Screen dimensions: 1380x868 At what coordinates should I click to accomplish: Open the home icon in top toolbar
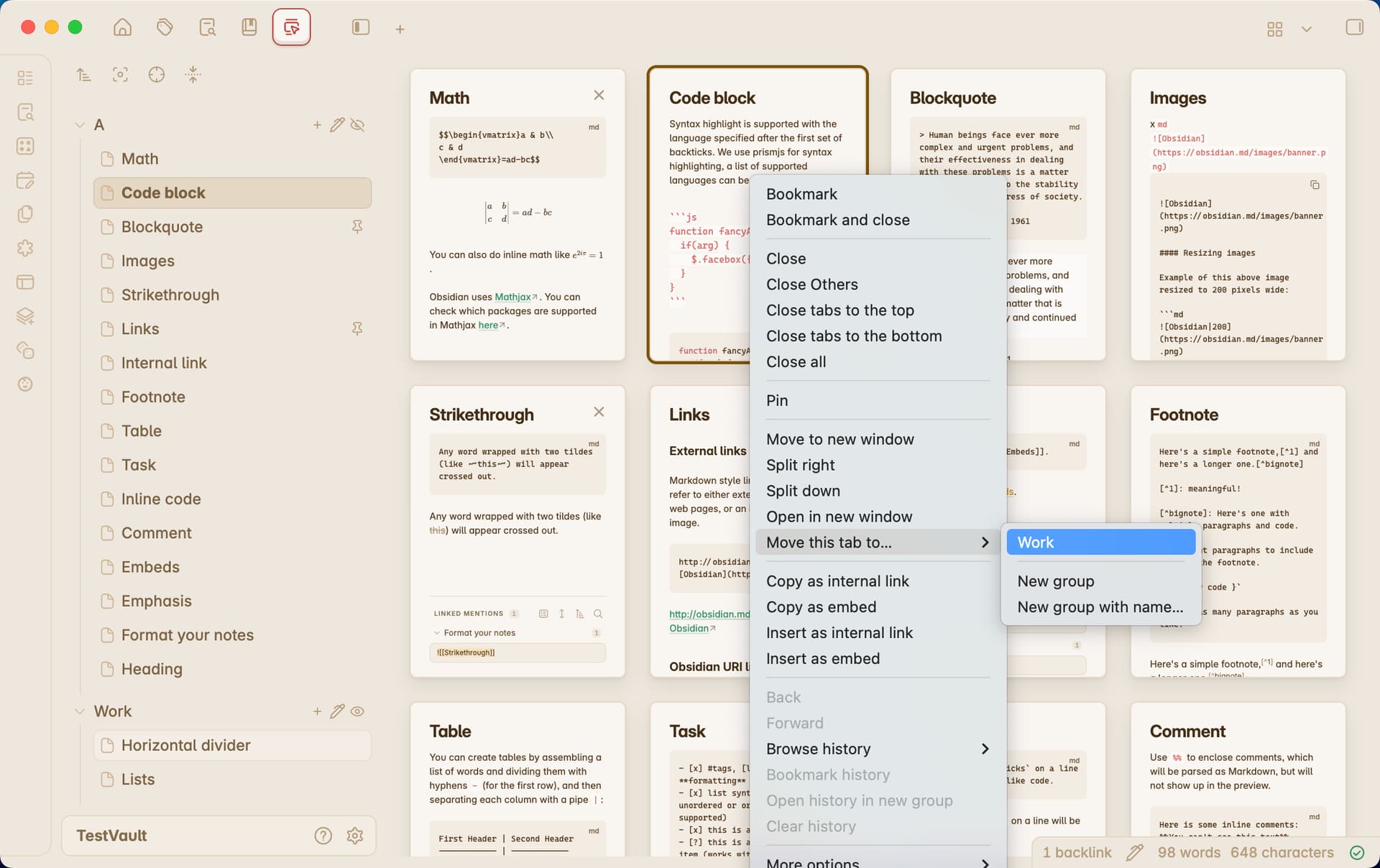tap(122, 28)
